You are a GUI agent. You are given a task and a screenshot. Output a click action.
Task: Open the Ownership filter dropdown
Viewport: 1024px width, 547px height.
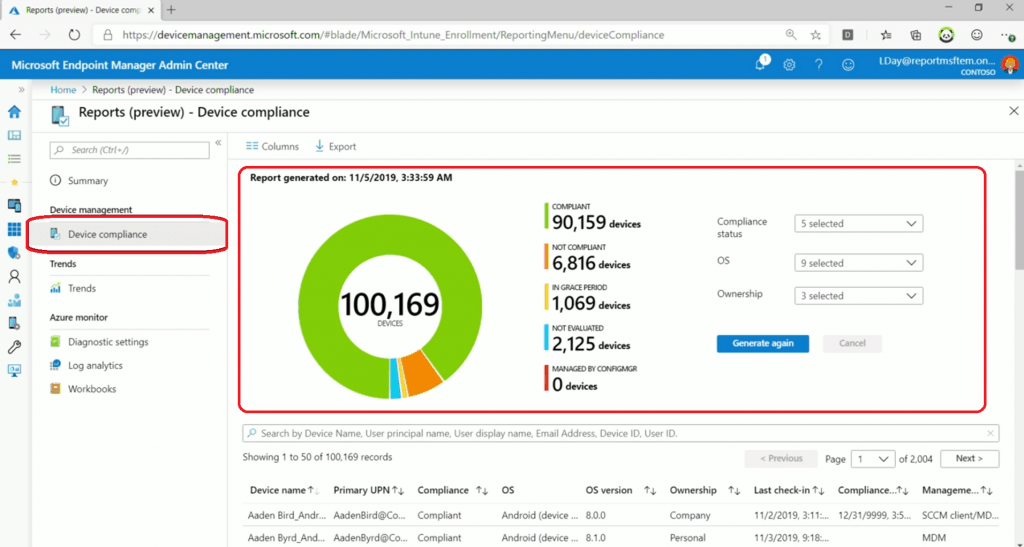(858, 296)
